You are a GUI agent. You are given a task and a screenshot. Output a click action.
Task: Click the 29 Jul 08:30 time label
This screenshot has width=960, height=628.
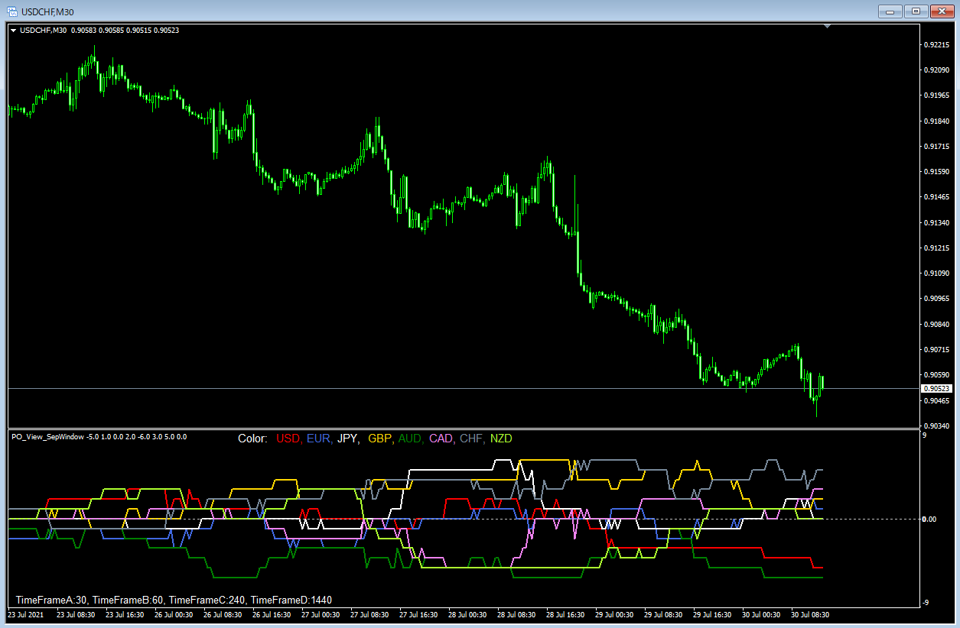[664, 615]
